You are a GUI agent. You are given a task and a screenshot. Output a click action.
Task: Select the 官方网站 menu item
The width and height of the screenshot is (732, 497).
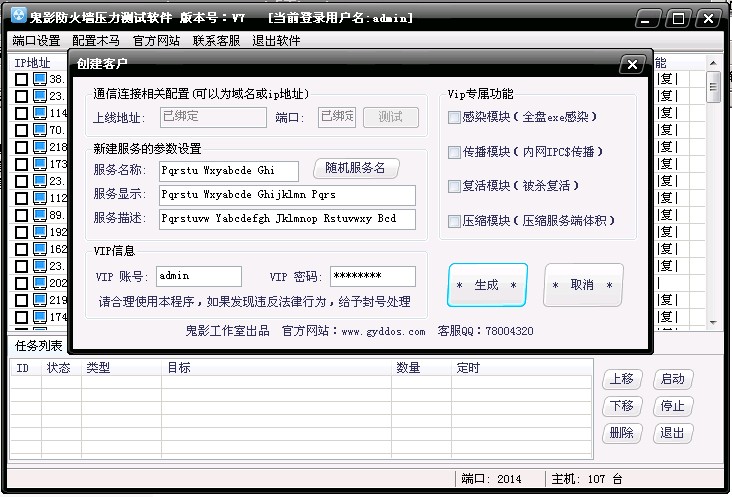(156, 41)
